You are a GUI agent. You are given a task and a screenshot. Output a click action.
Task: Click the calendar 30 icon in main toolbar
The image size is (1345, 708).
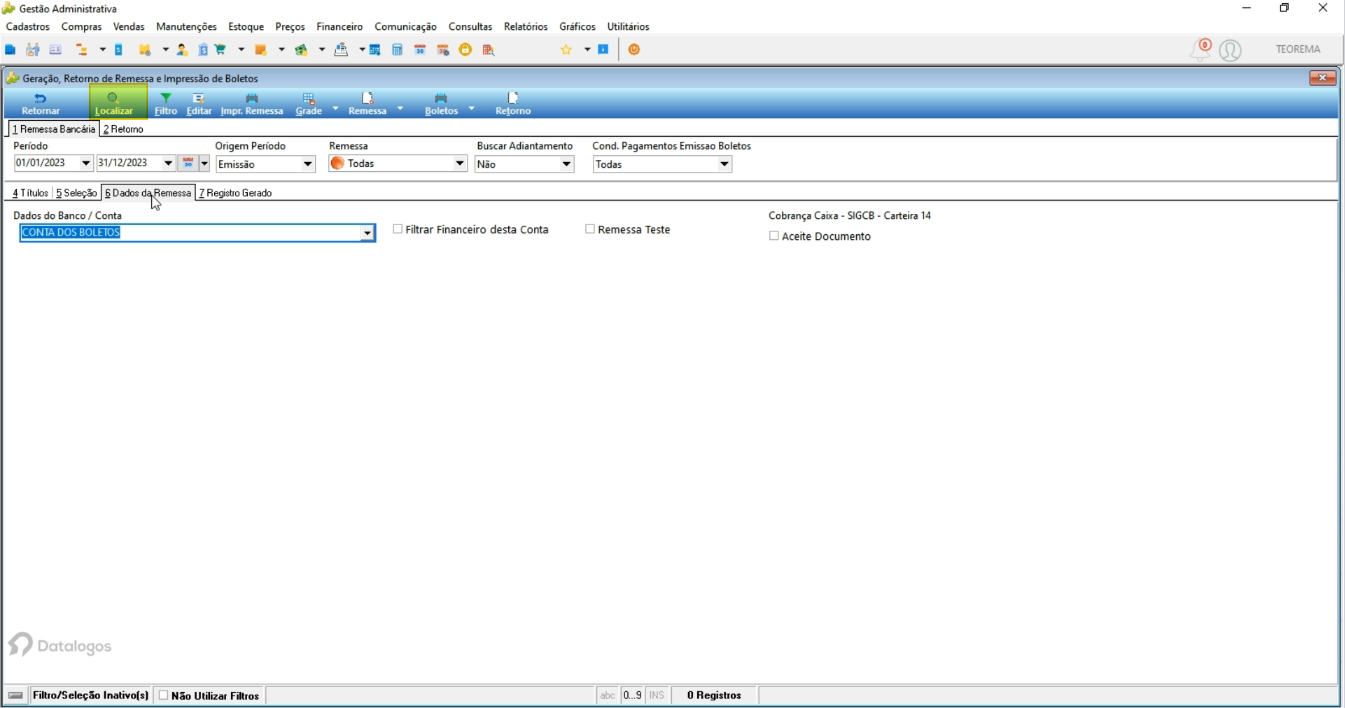(420, 49)
